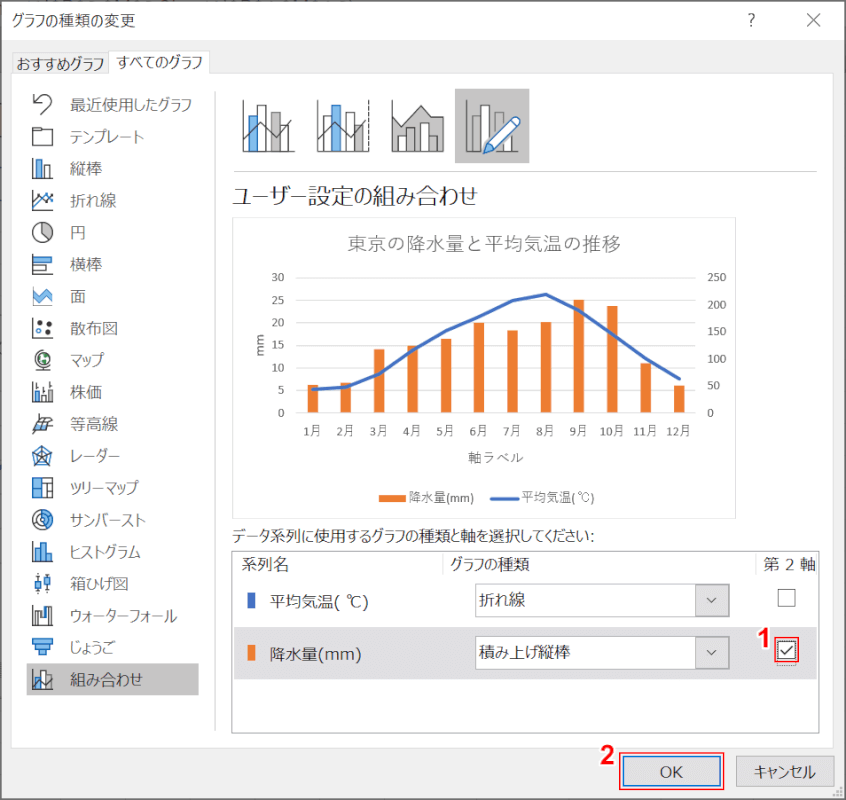Viewport: 846px width, 800px height.
Task: Click the キャンセル button
Action: point(784,771)
